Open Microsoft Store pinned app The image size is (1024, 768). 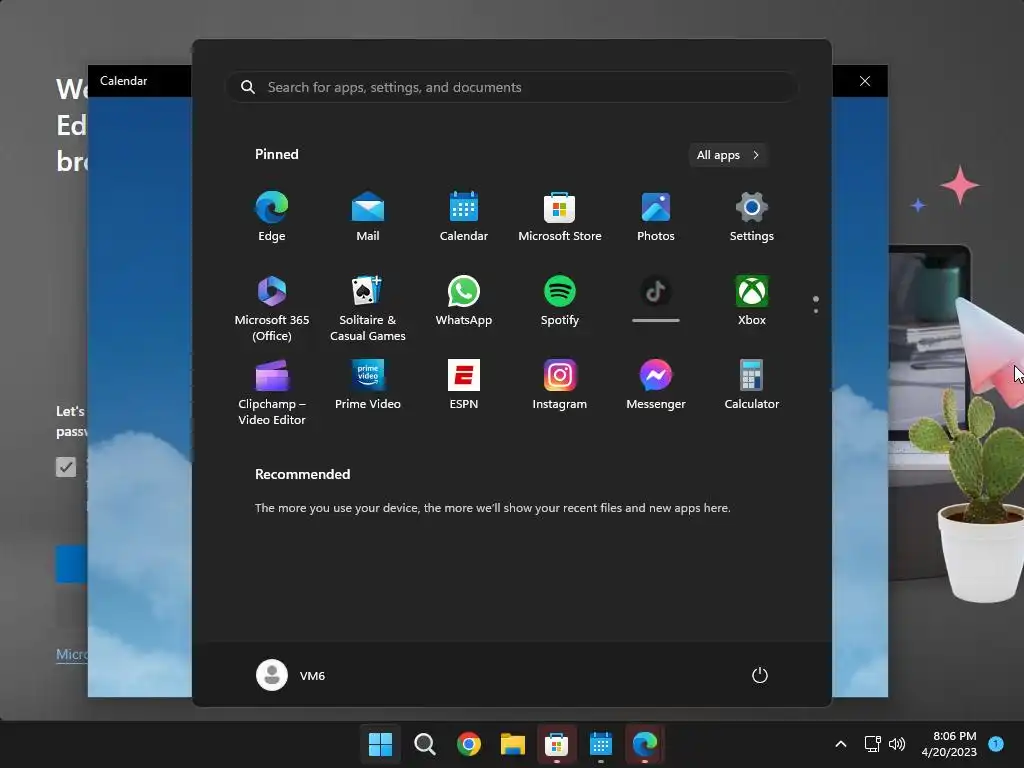click(560, 217)
